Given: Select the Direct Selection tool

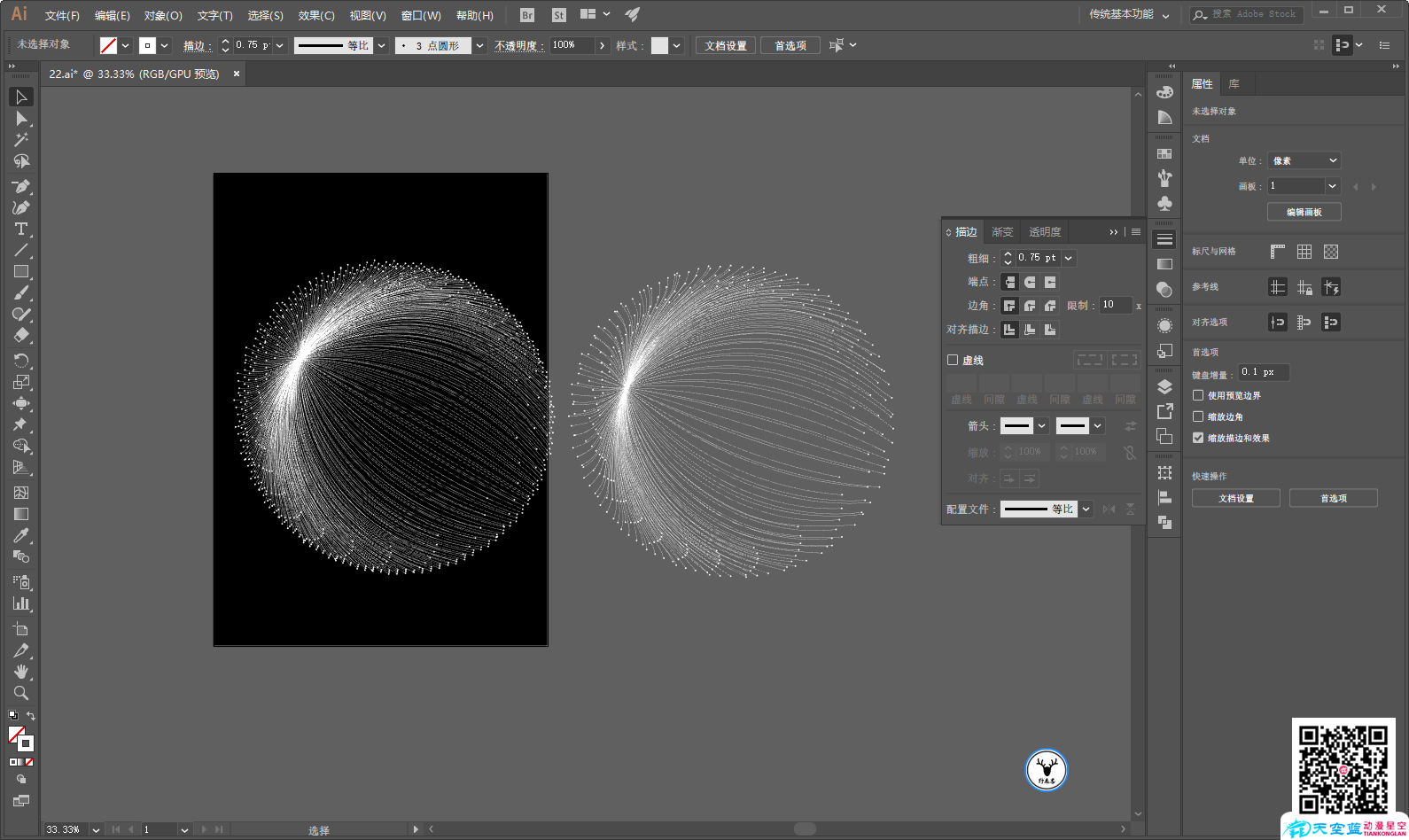Looking at the screenshot, I should (21, 118).
